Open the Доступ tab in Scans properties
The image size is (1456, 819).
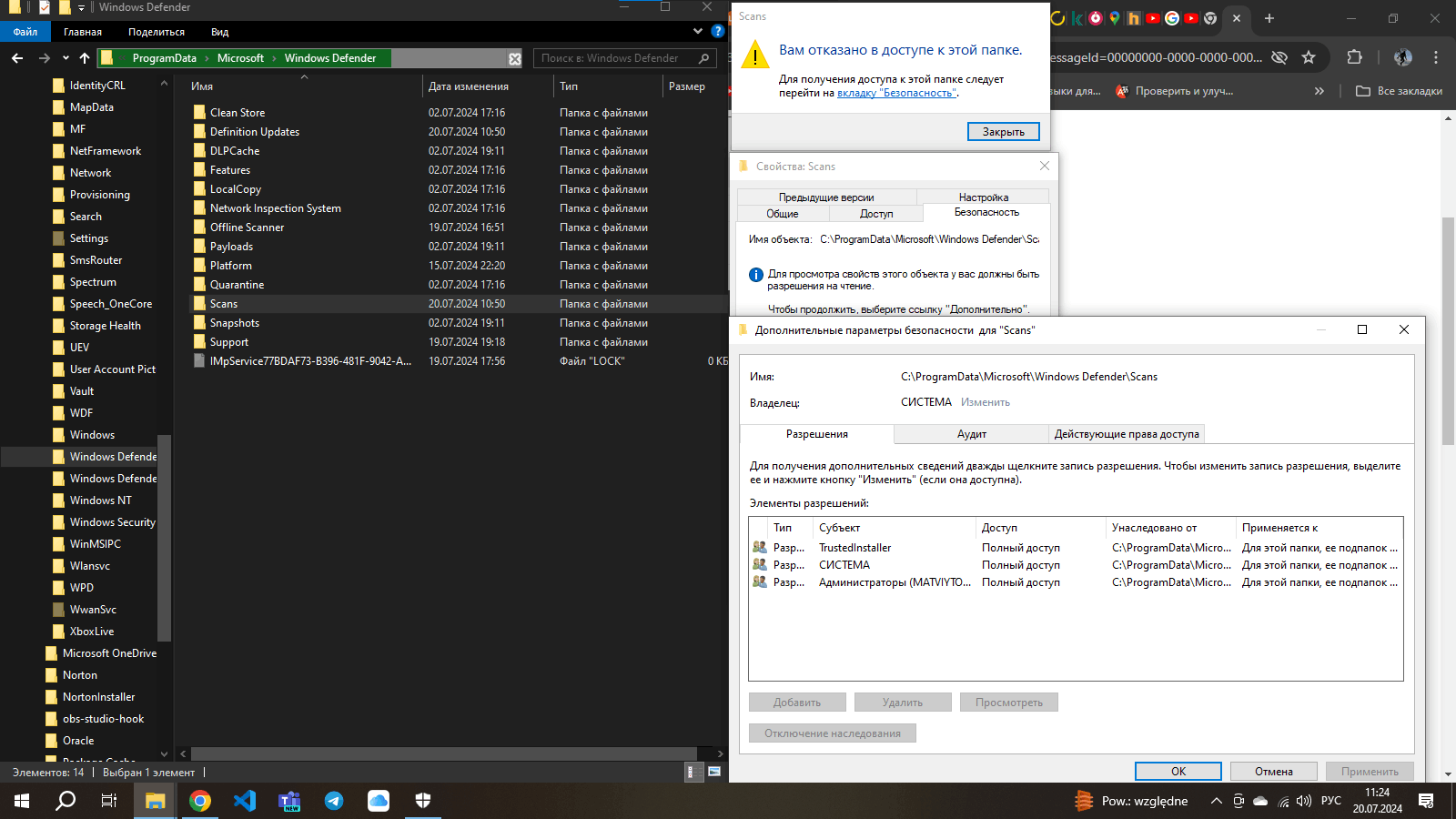pos(876,214)
